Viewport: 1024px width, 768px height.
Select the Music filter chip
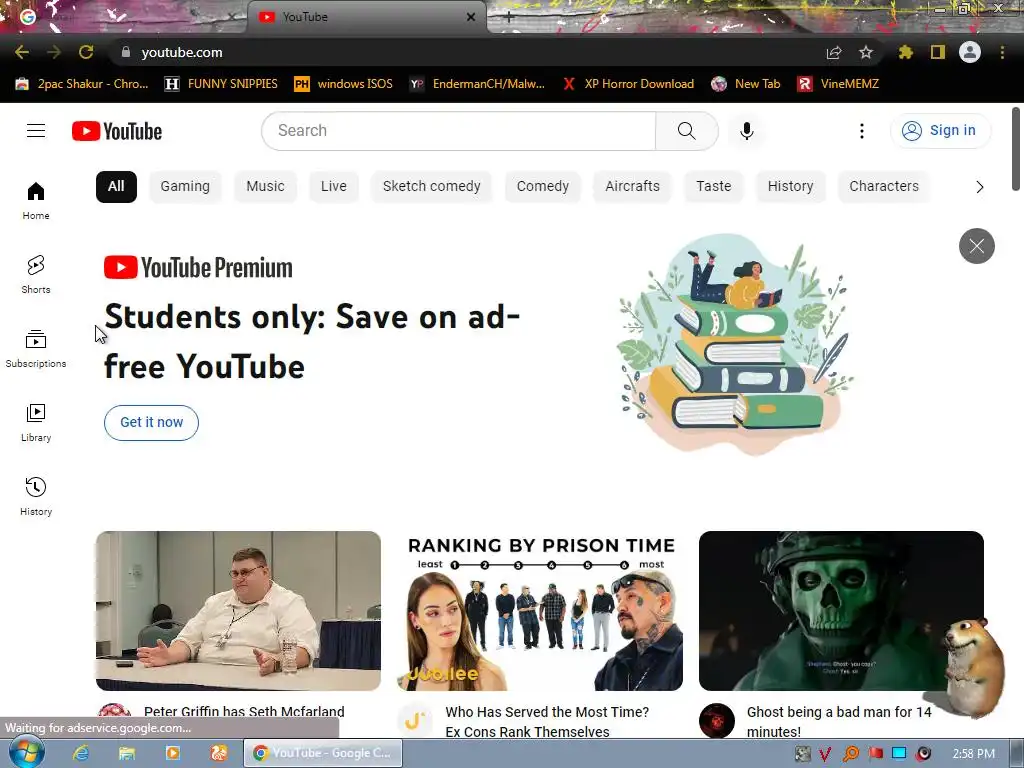(x=265, y=187)
